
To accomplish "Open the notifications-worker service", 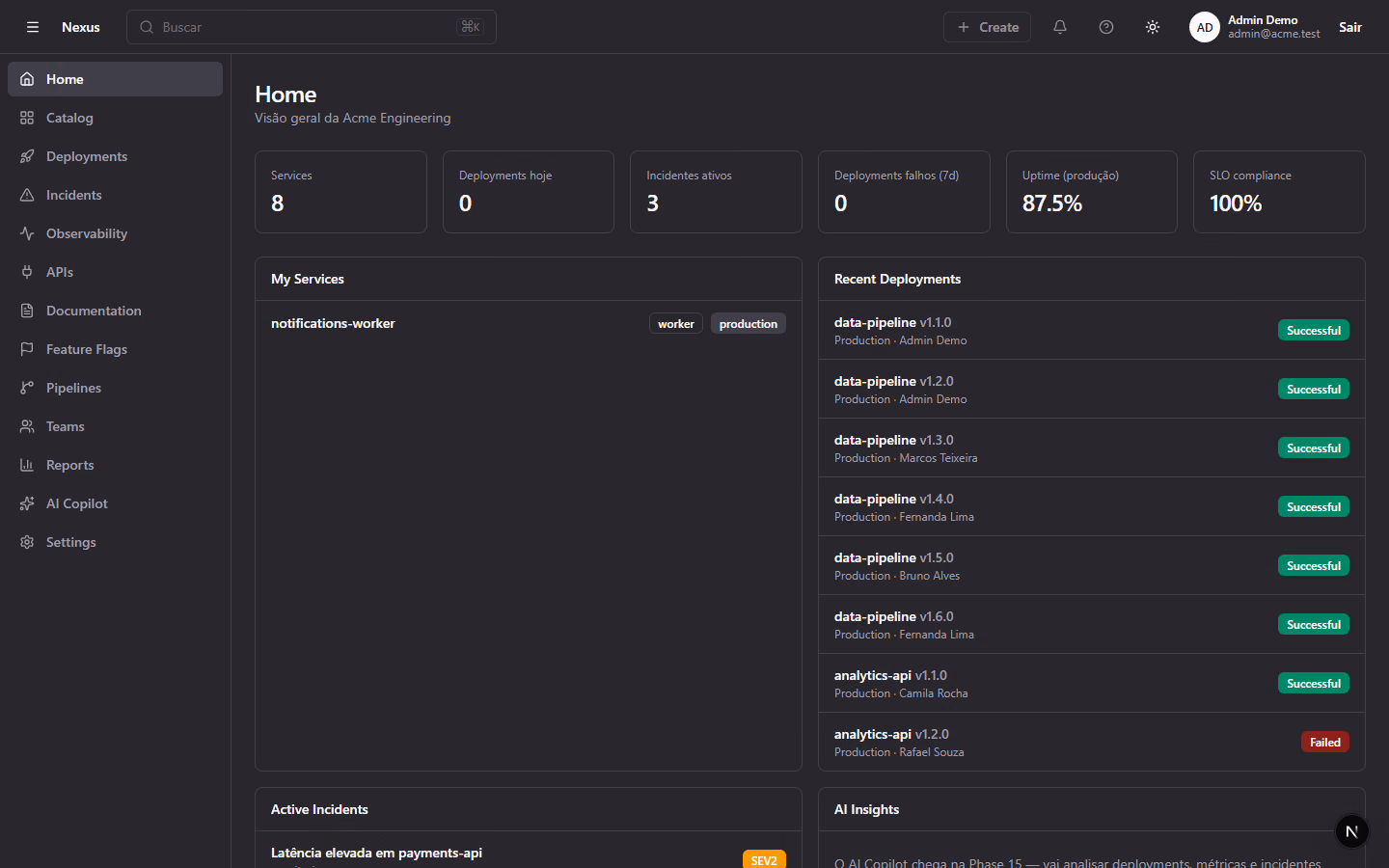I will [x=529, y=324].
